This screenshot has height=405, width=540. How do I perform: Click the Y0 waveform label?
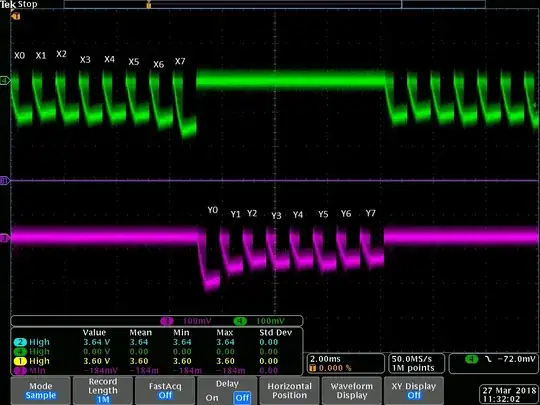click(213, 210)
